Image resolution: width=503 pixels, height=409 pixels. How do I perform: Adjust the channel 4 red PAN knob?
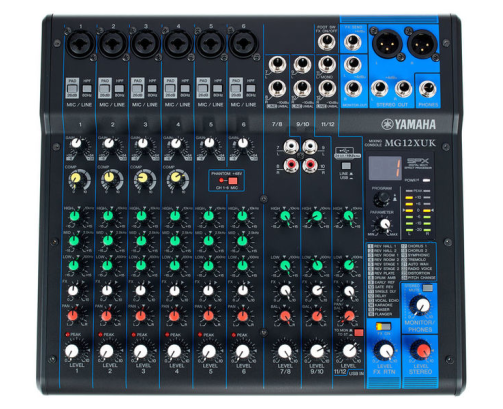175,316
